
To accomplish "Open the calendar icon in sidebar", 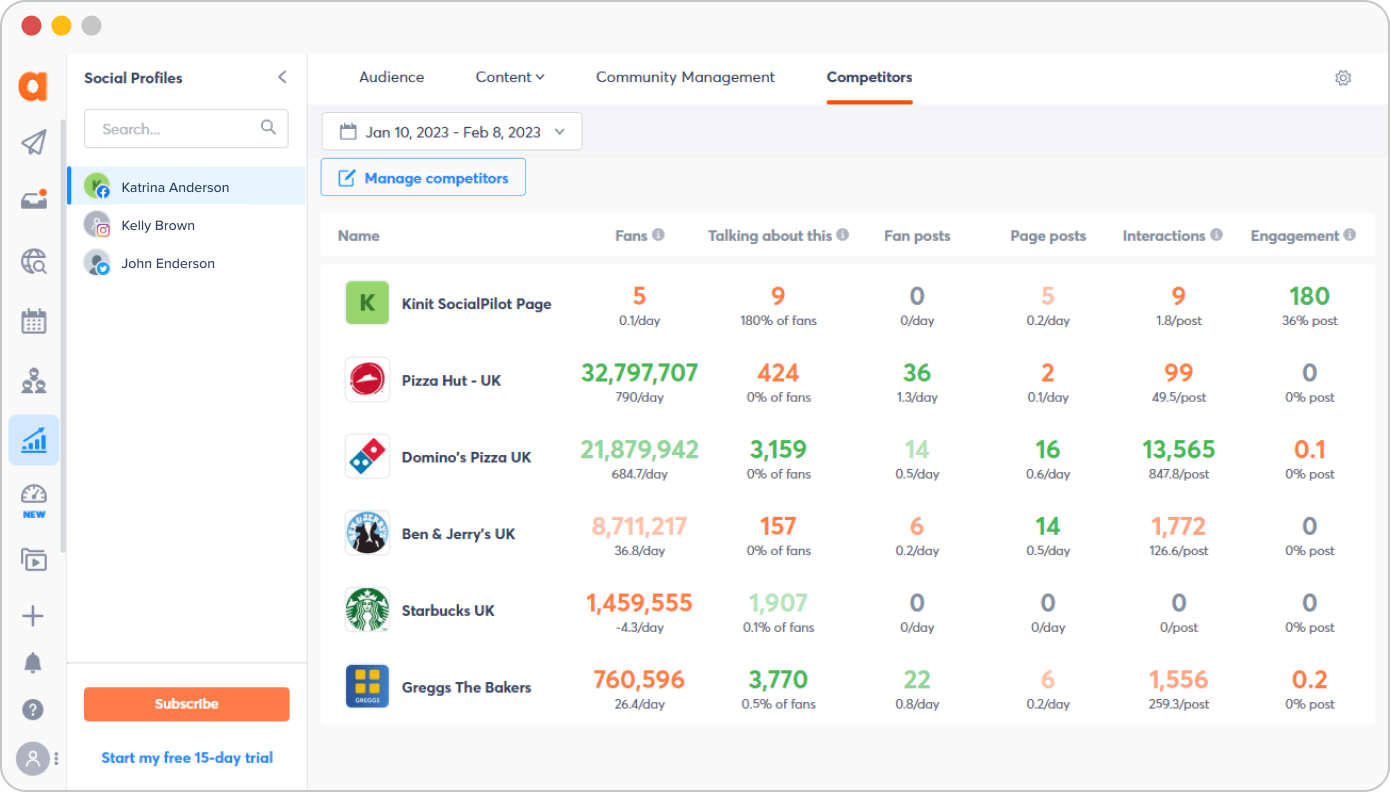I will point(34,321).
